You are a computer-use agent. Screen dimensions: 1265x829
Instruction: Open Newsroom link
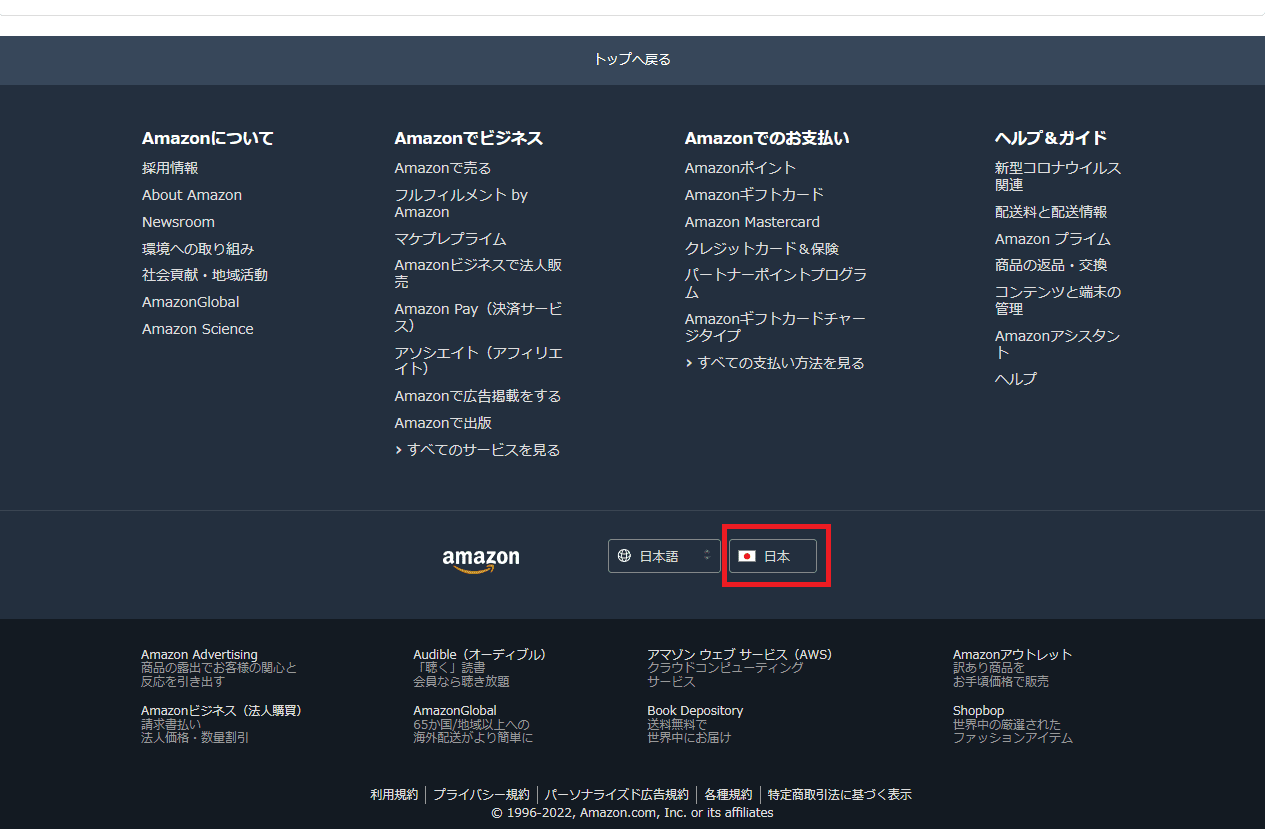pos(178,222)
